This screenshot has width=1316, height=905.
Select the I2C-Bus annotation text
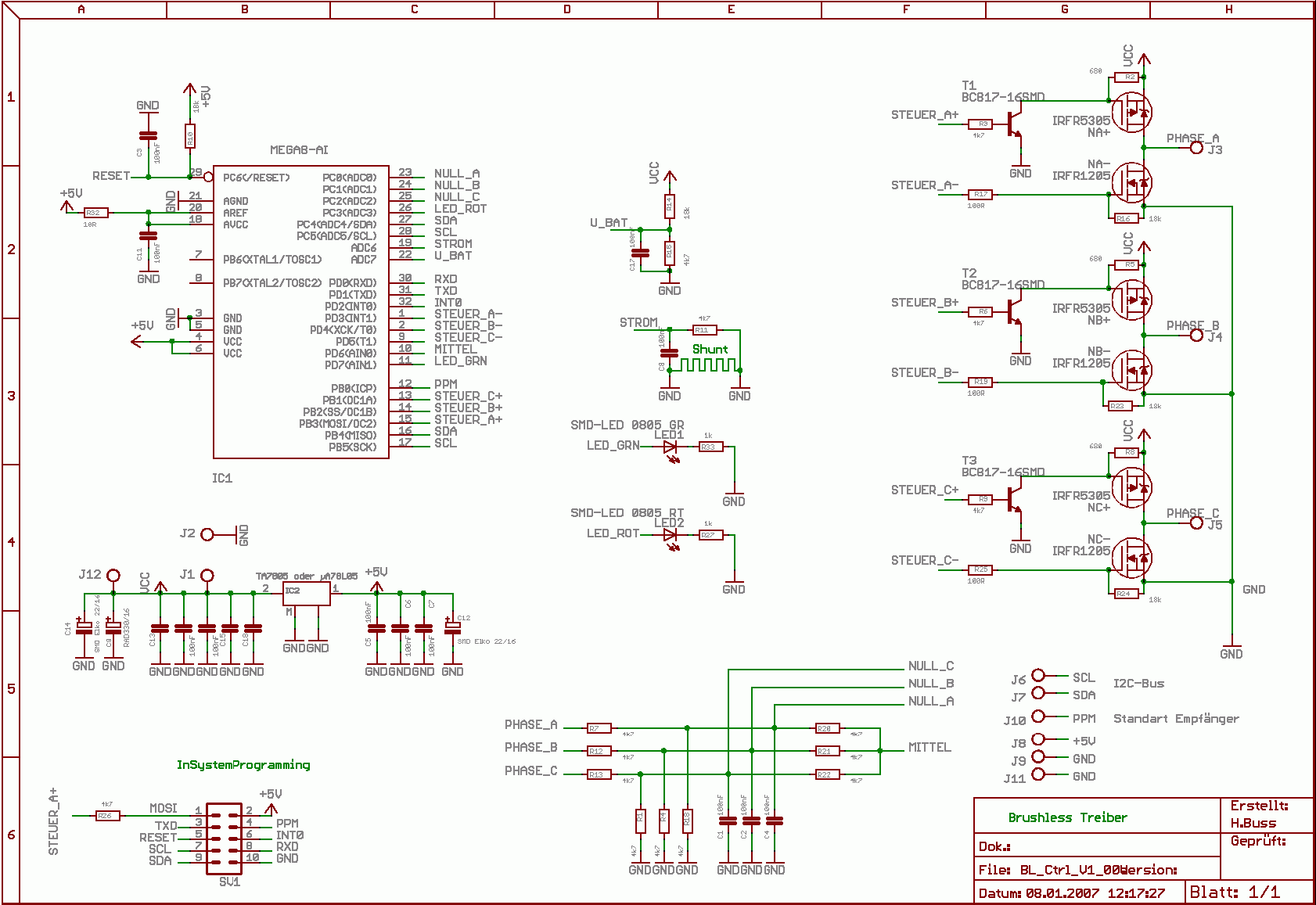pos(1138,684)
